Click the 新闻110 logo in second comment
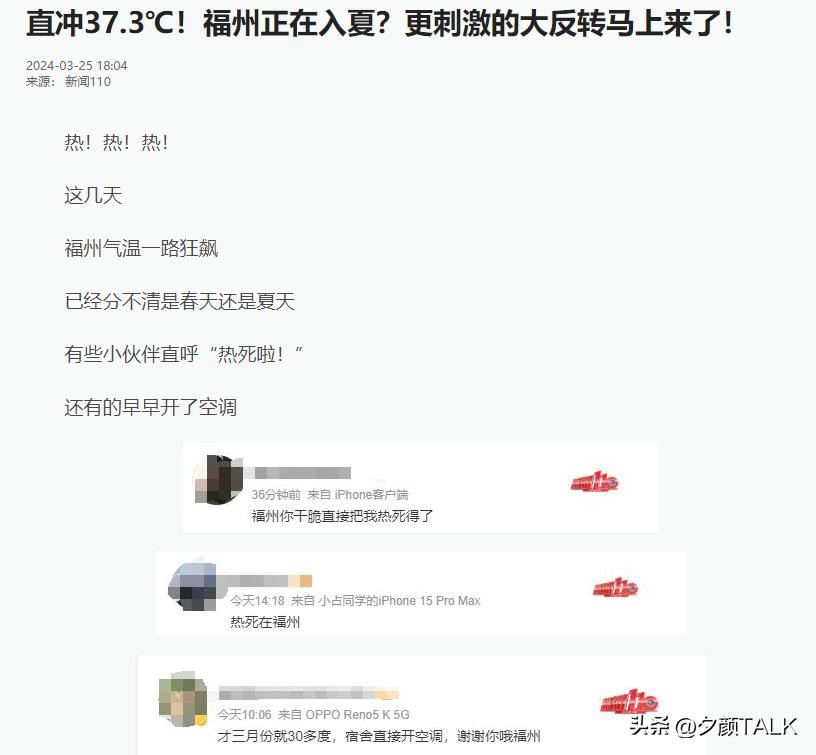 point(615,588)
